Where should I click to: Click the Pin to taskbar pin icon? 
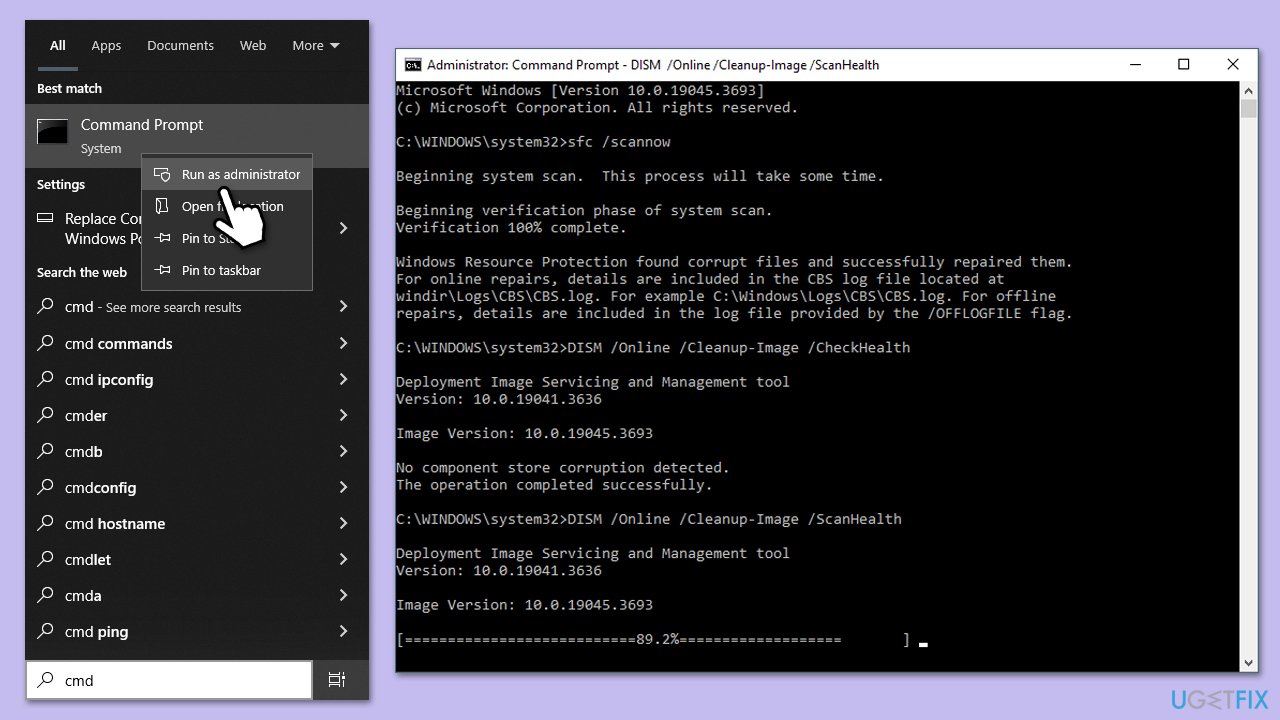[162, 271]
